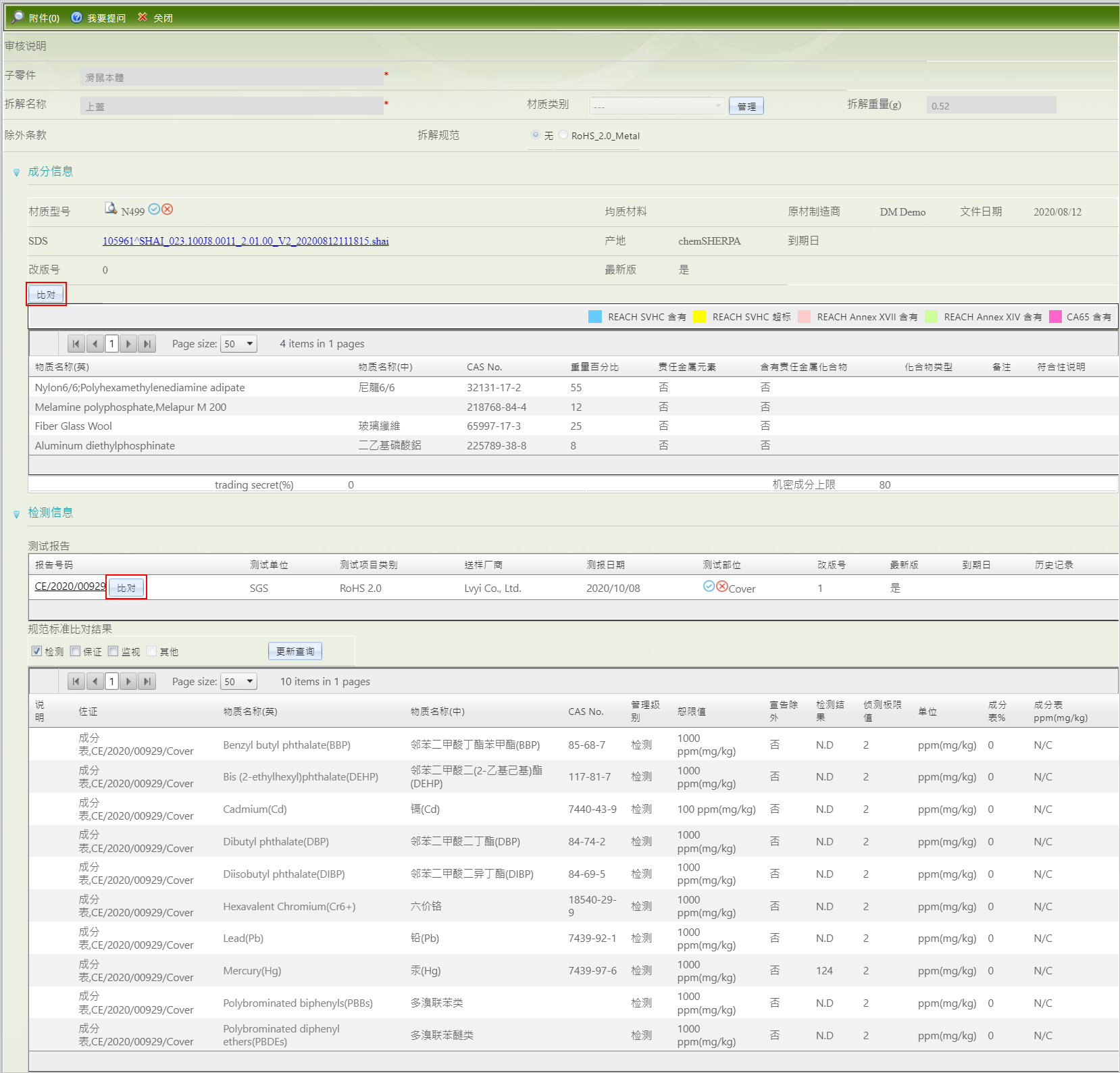Go to next page in composition grid

pyautogui.click(x=128, y=344)
